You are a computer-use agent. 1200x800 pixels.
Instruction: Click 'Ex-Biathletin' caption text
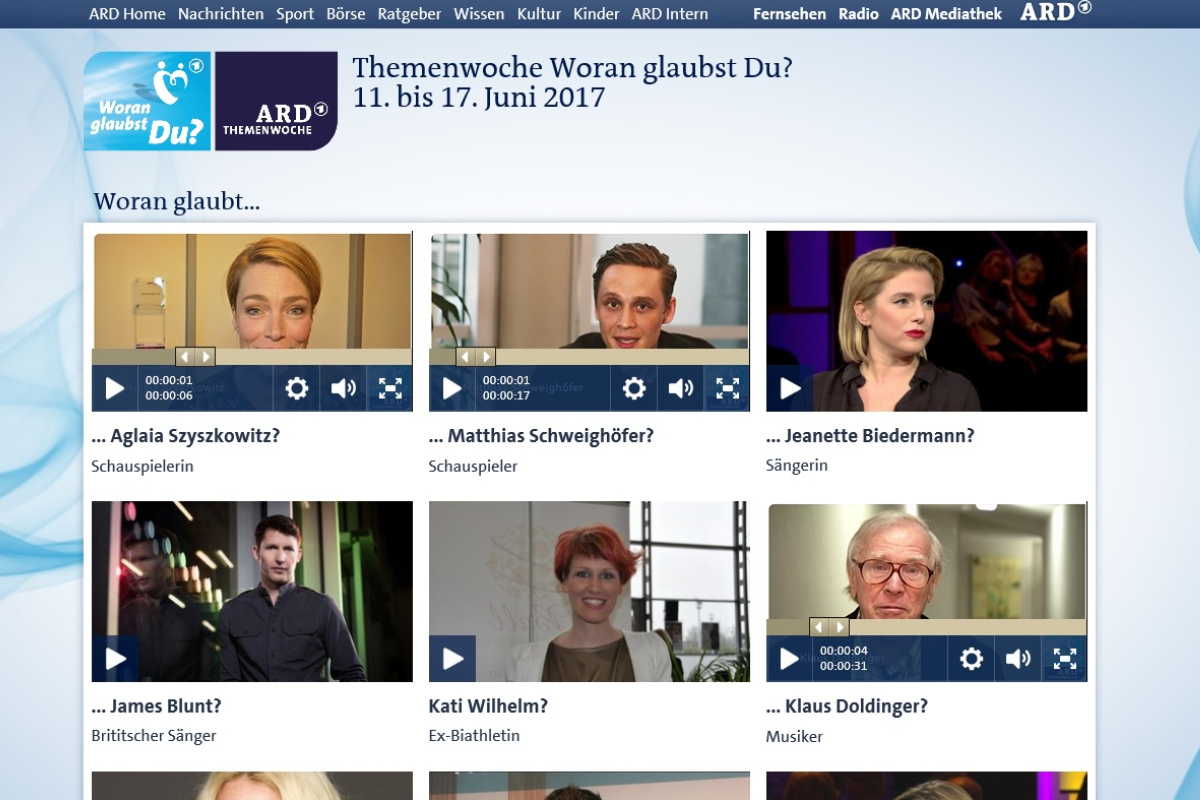[474, 736]
